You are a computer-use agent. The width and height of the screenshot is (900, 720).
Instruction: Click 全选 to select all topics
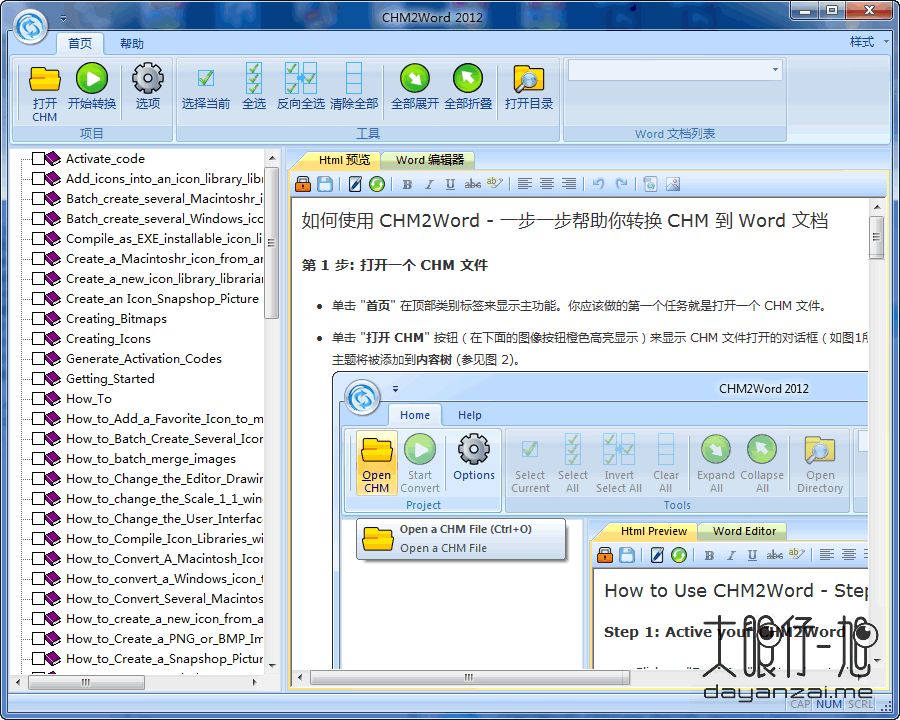click(x=254, y=87)
